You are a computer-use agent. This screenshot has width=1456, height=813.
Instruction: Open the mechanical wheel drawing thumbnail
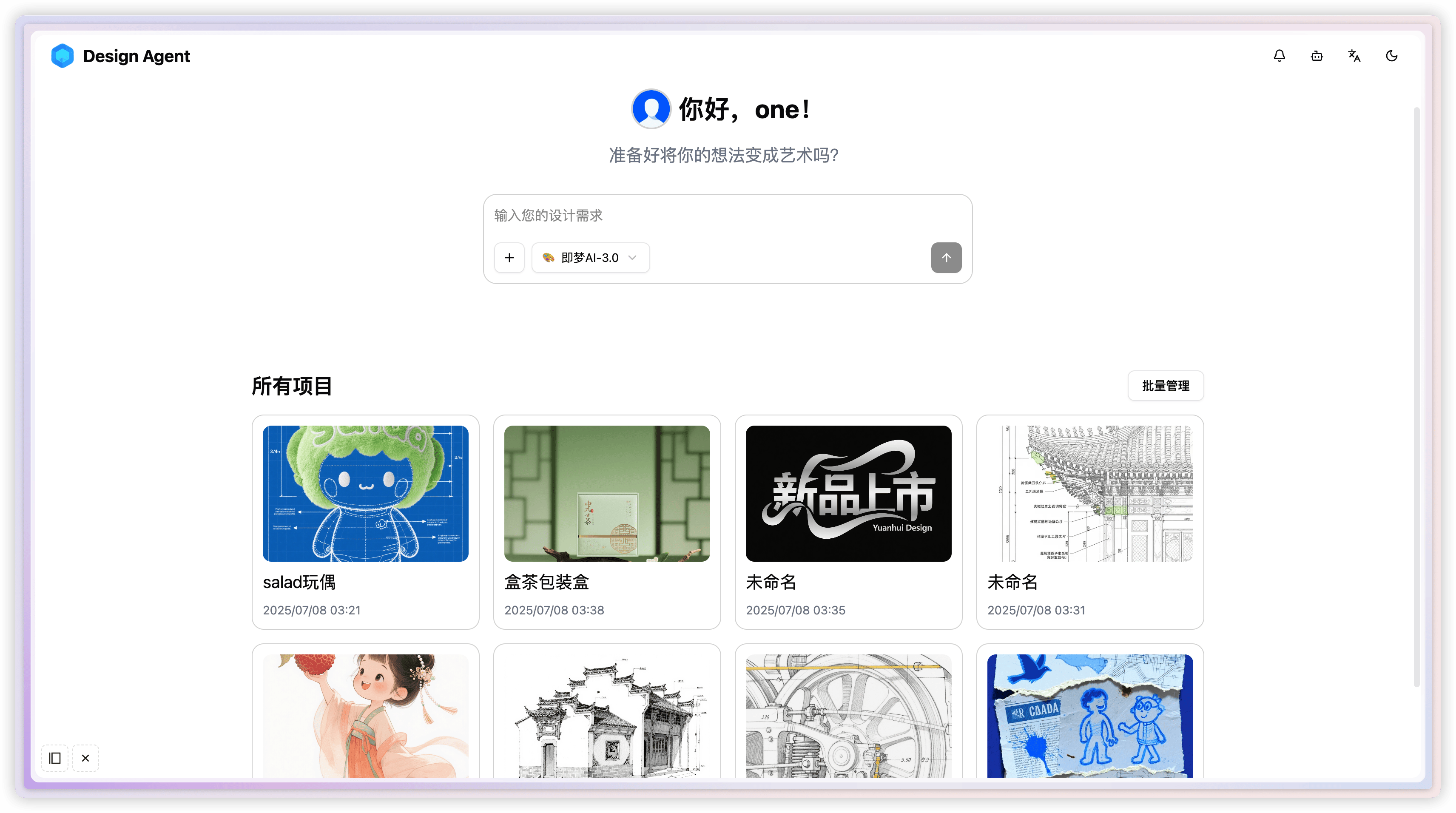848,716
